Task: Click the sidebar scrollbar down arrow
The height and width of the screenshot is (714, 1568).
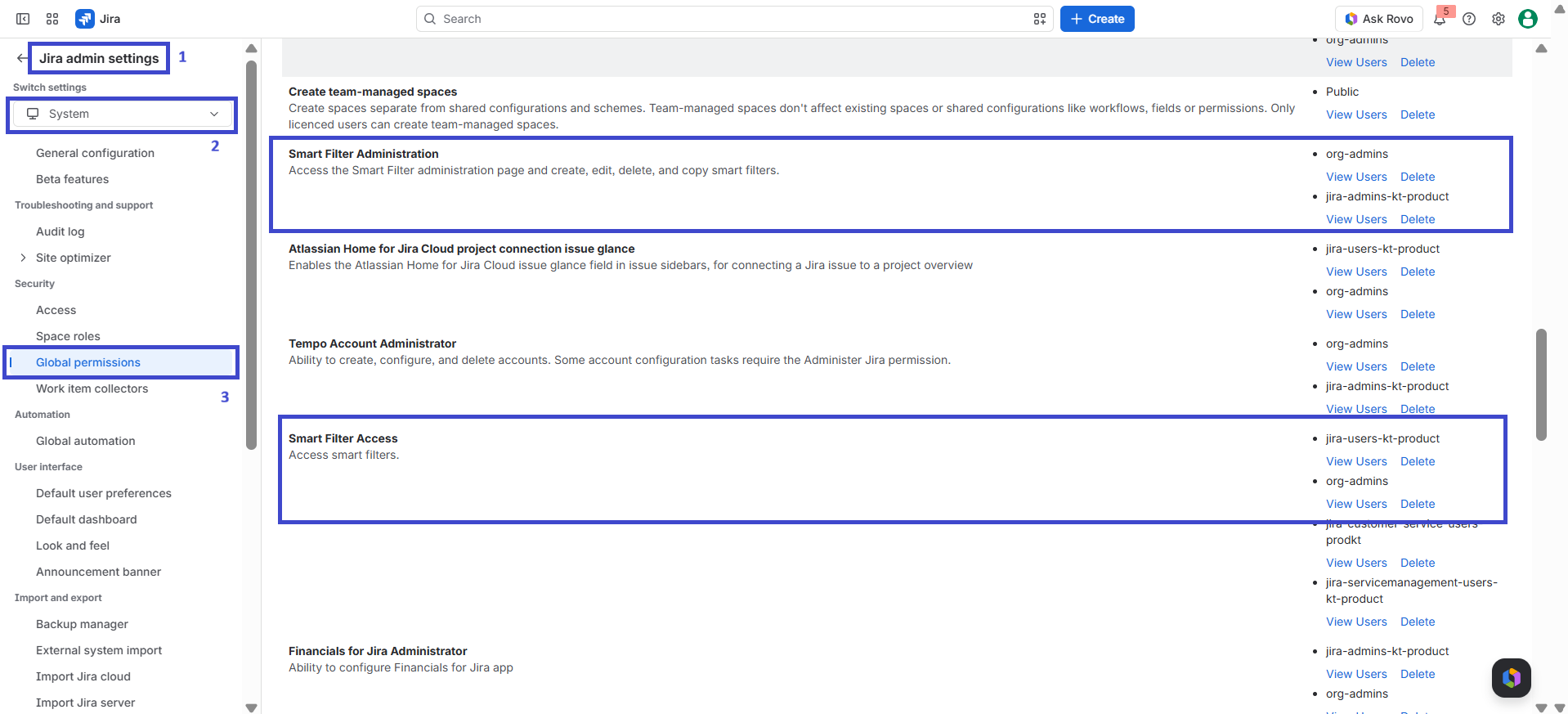Action: click(x=251, y=707)
